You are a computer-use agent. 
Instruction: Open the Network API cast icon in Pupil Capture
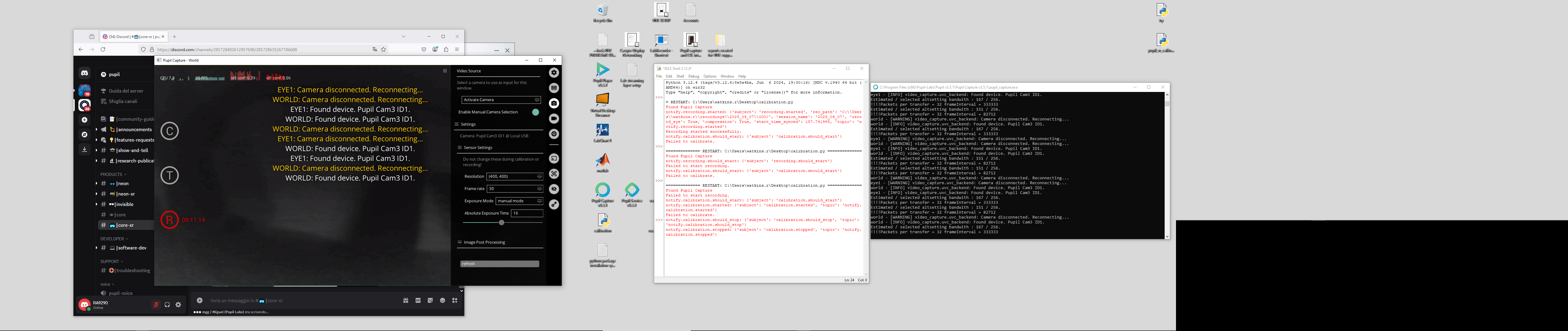click(x=553, y=158)
